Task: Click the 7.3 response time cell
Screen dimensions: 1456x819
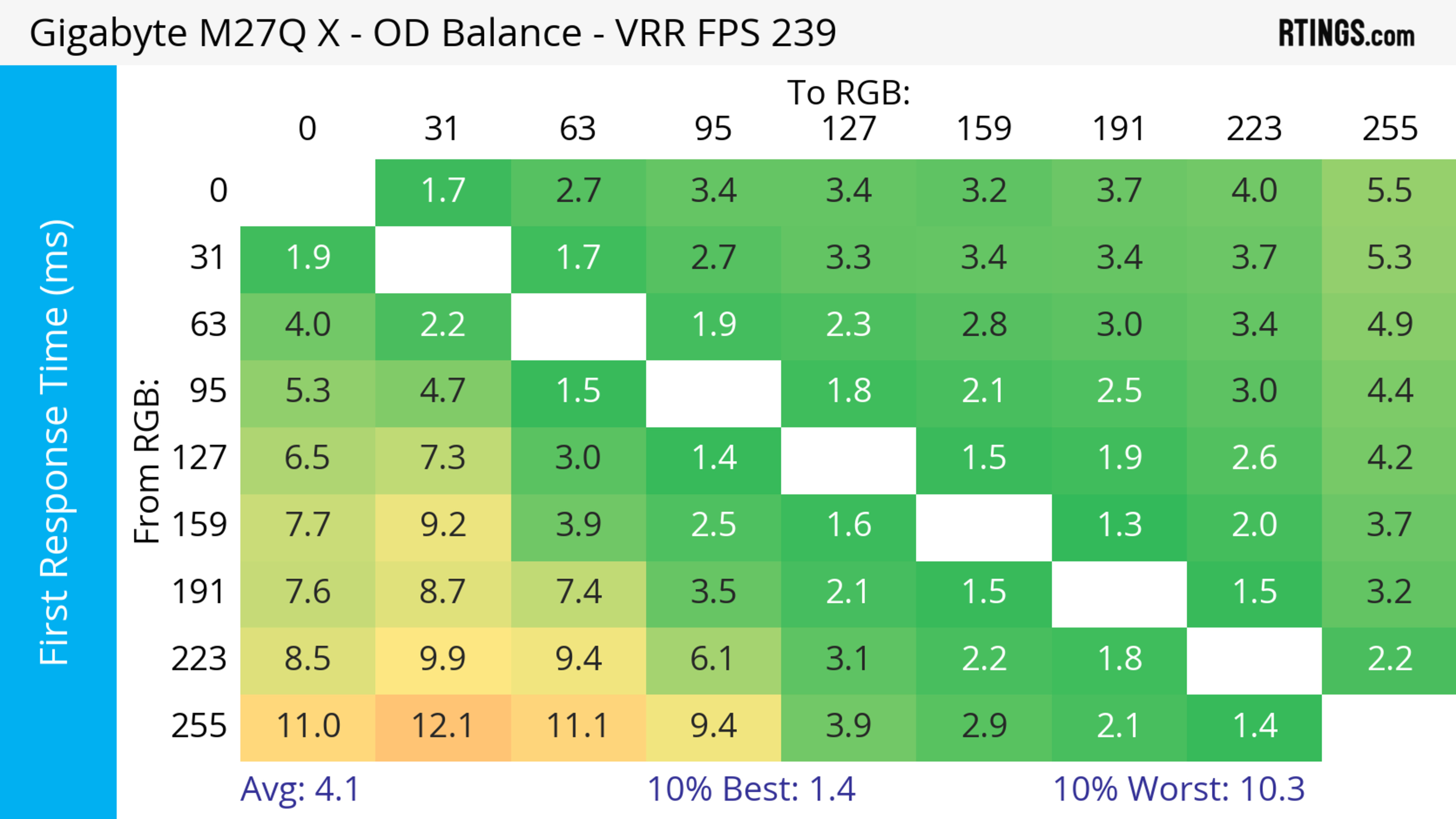Action: (x=442, y=458)
